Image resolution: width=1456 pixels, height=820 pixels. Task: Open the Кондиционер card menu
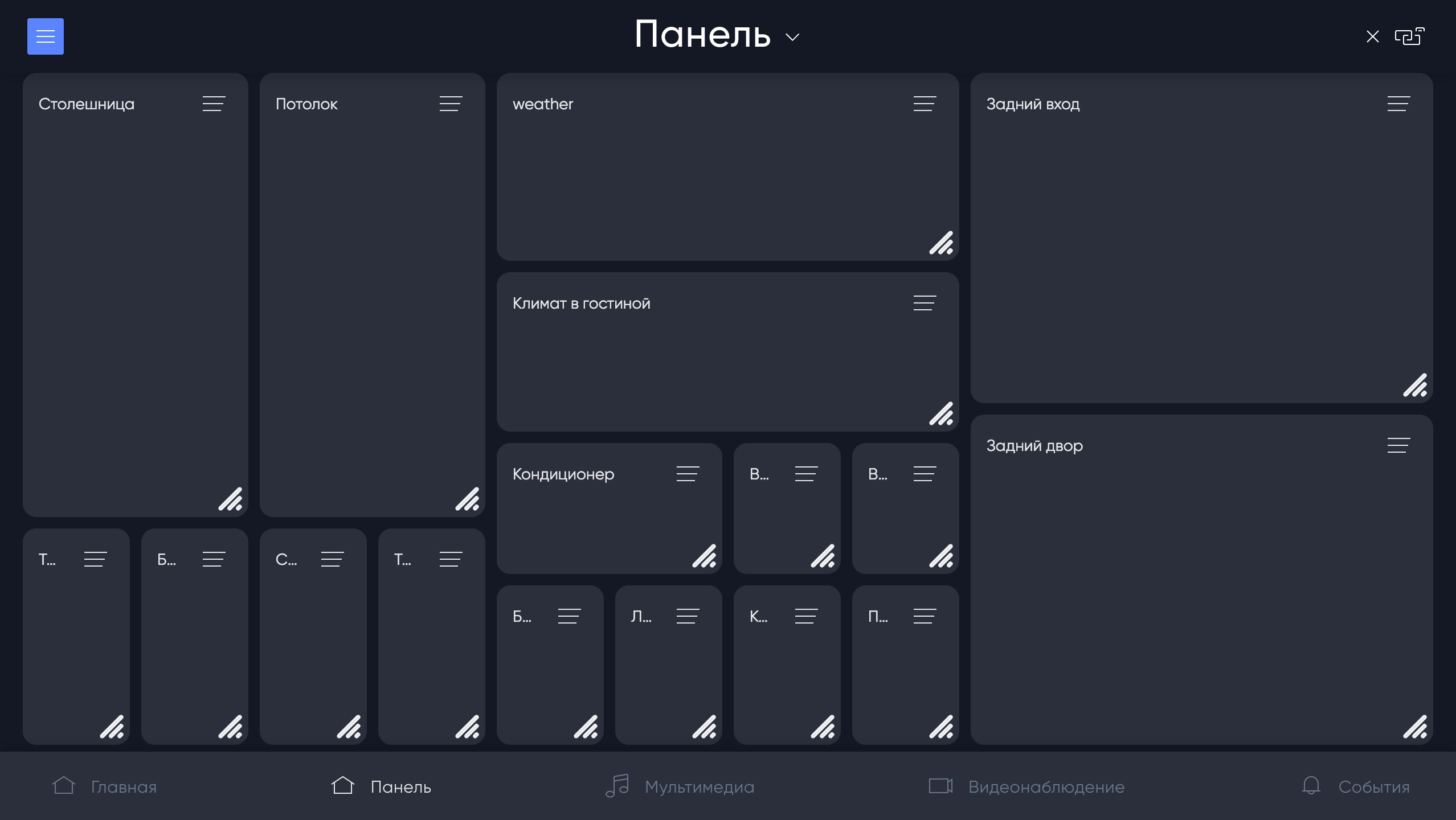coord(688,474)
